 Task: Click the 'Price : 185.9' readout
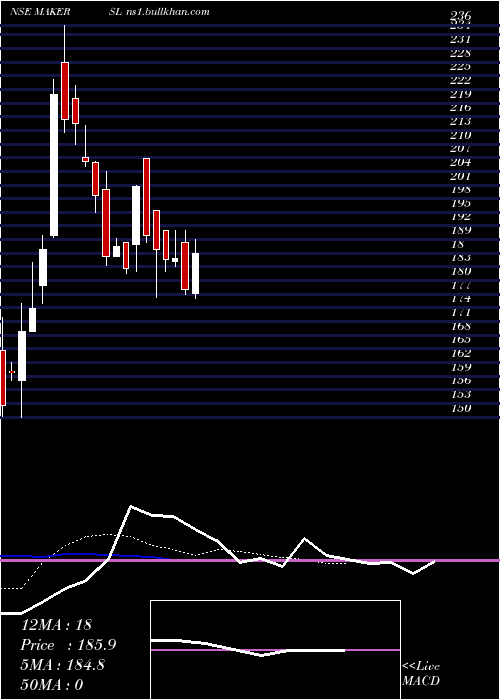69,645
